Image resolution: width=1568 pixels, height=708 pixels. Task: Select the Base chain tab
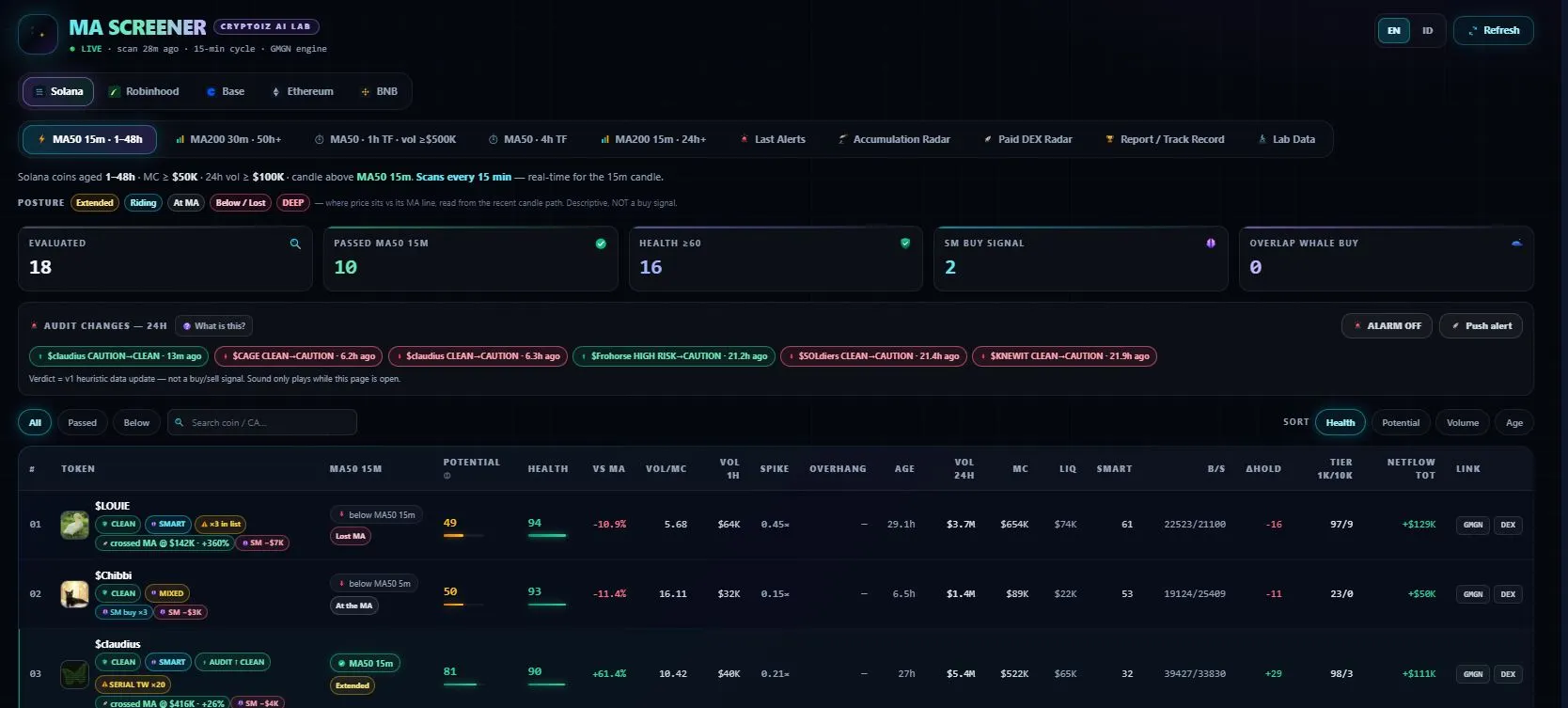(x=226, y=92)
